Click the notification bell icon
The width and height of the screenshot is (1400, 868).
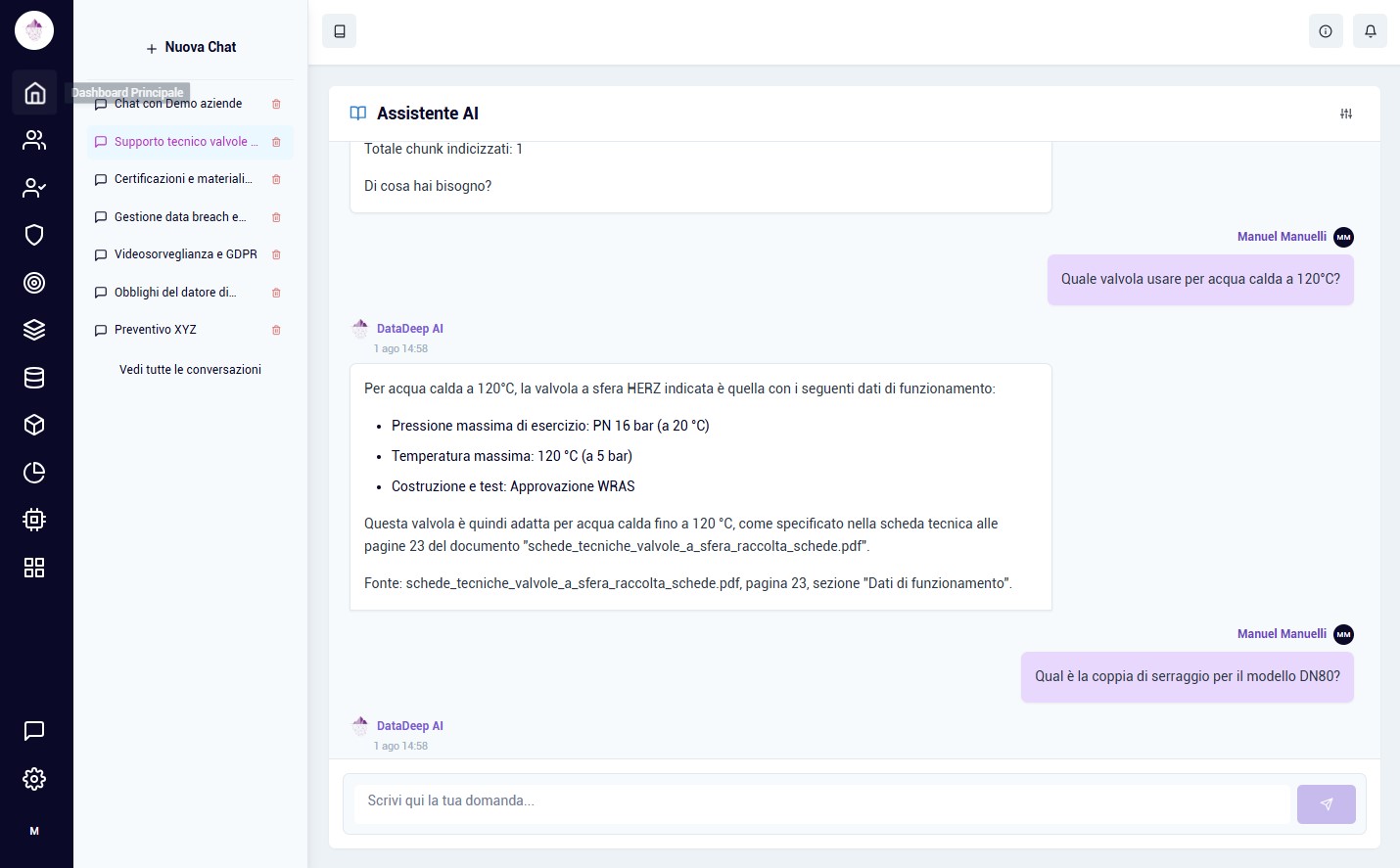(x=1370, y=31)
